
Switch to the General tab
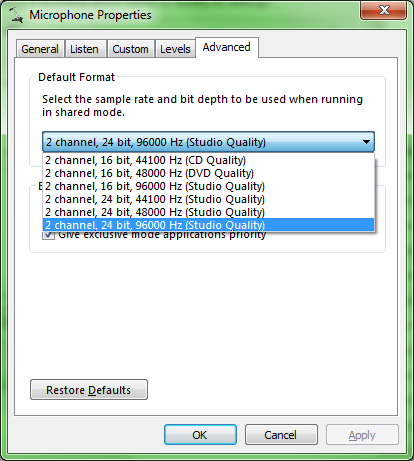(40, 49)
